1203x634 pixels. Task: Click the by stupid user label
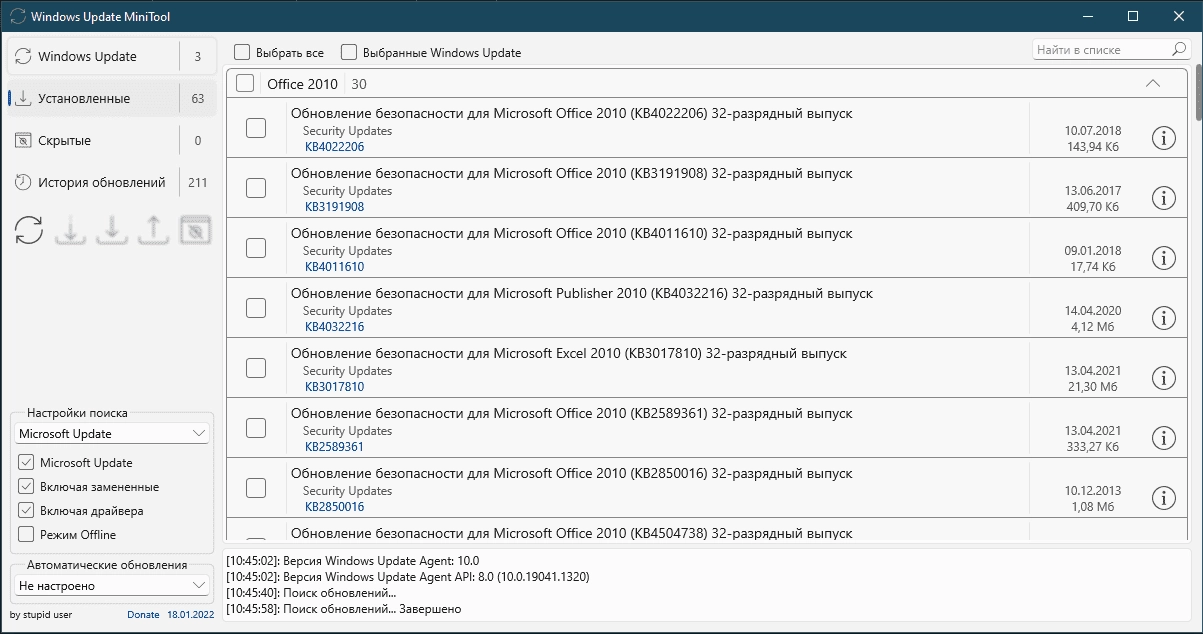pos(41,615)
